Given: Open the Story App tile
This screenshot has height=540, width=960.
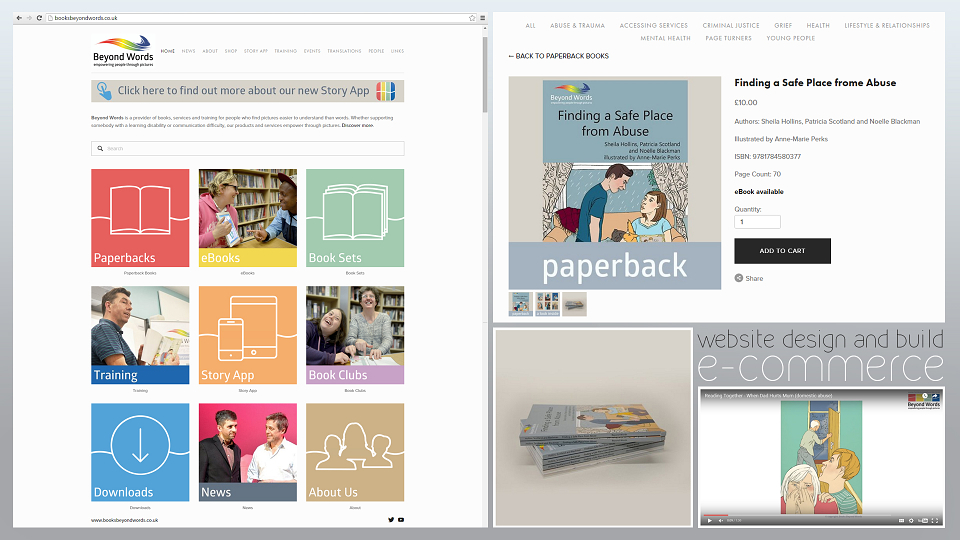Looking at the screenshot, I should pyautogui.click(x=247, y=335).
